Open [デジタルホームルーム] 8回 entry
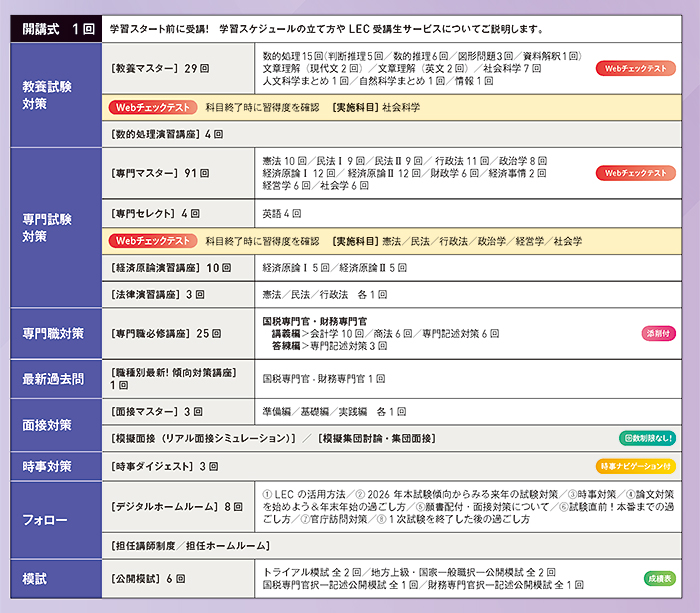 tap(175, 506)
